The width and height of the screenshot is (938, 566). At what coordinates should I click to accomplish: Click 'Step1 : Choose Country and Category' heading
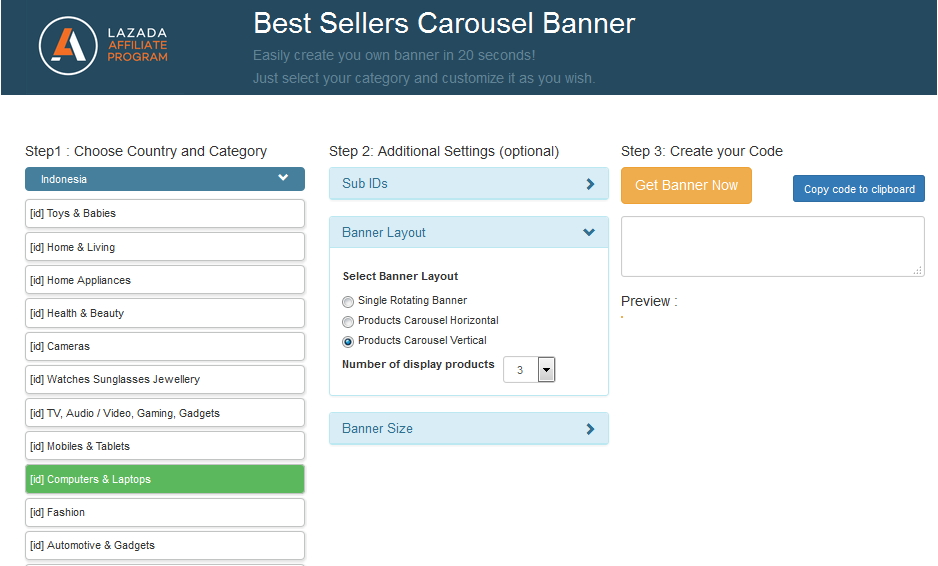(146, 151)
